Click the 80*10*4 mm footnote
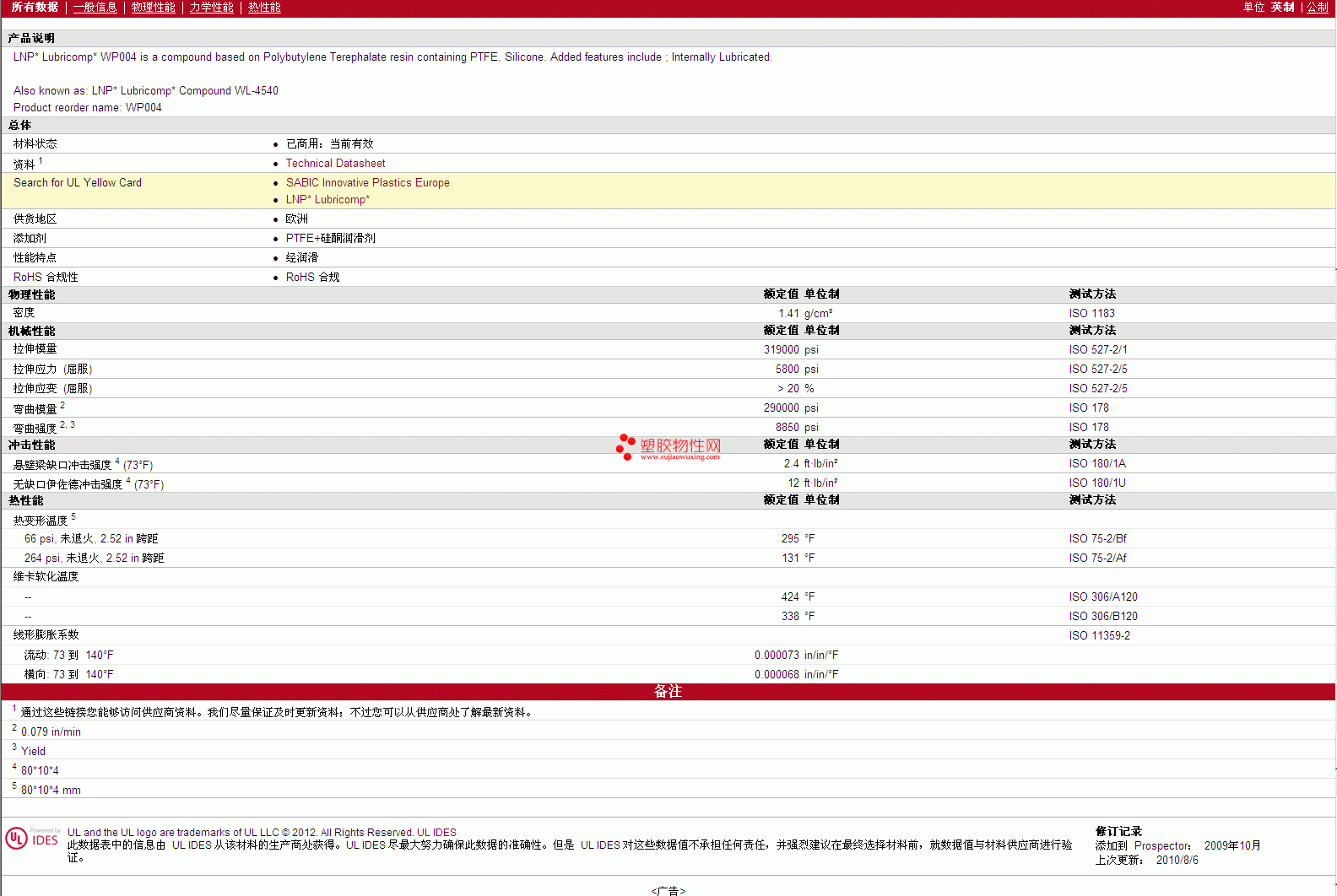The height and width of the screenshot is (896, 1337). 51,791
